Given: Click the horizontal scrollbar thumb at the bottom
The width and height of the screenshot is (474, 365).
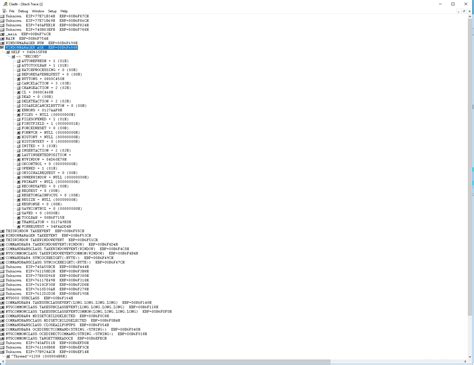Looking at the screenshot, I should (168, 362).
